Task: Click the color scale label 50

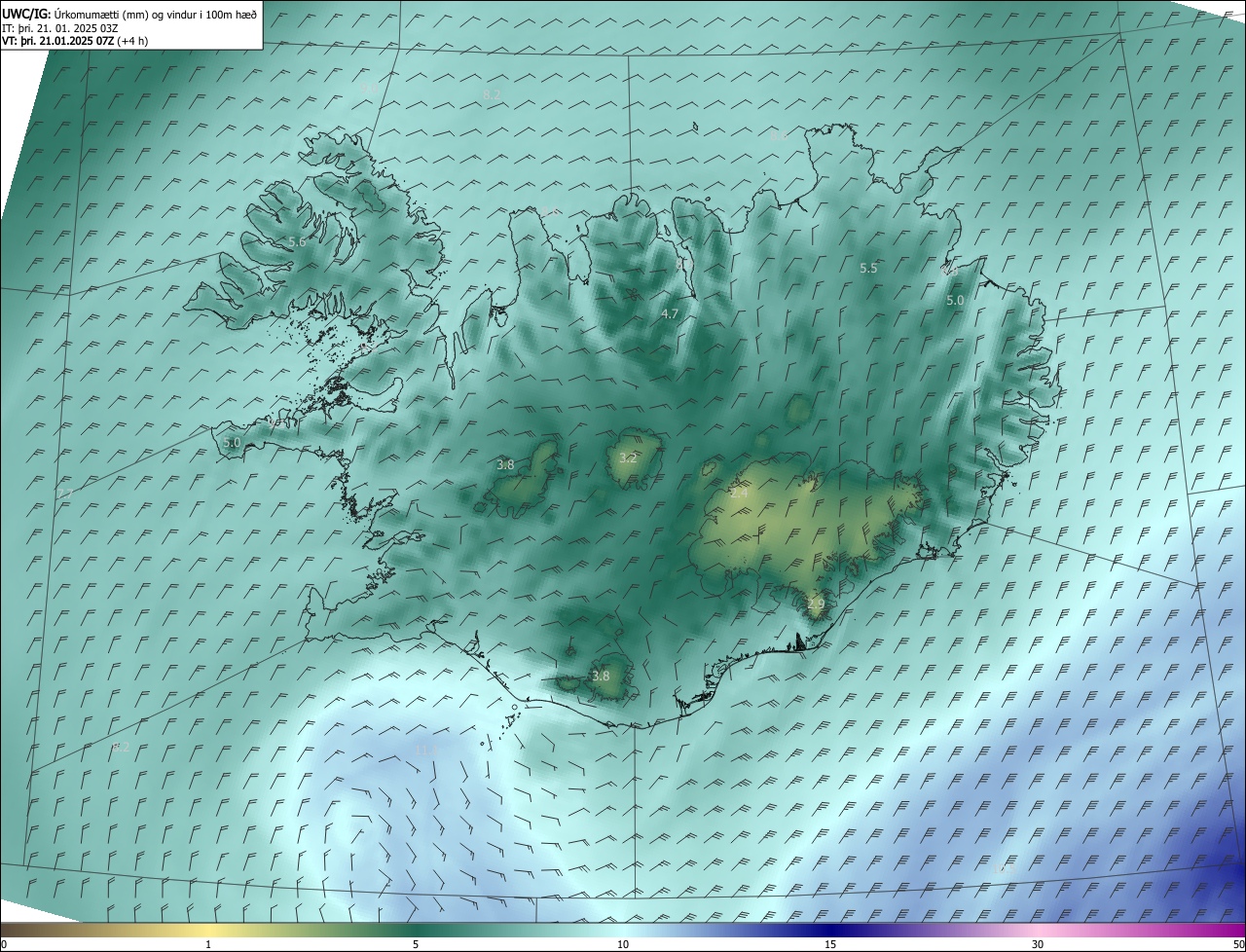Action: [1238, 944]
